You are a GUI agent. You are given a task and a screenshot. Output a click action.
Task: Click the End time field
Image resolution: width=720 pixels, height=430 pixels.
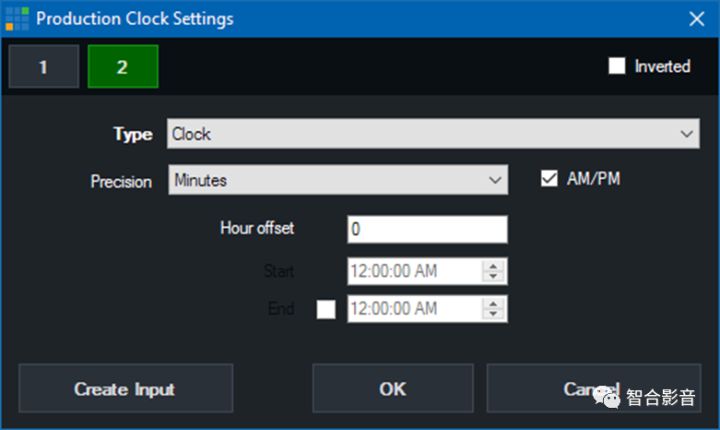(x=414, y=310)
